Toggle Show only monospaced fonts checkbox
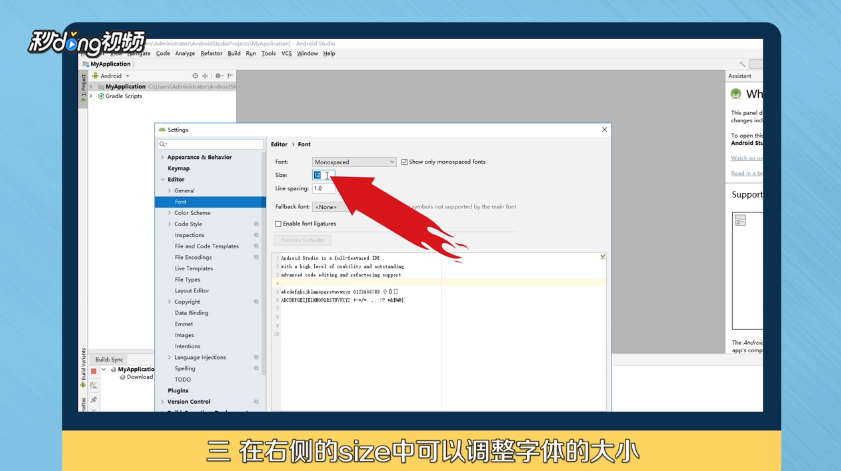Viewport: 841px width, 471px height. (404, 162)
